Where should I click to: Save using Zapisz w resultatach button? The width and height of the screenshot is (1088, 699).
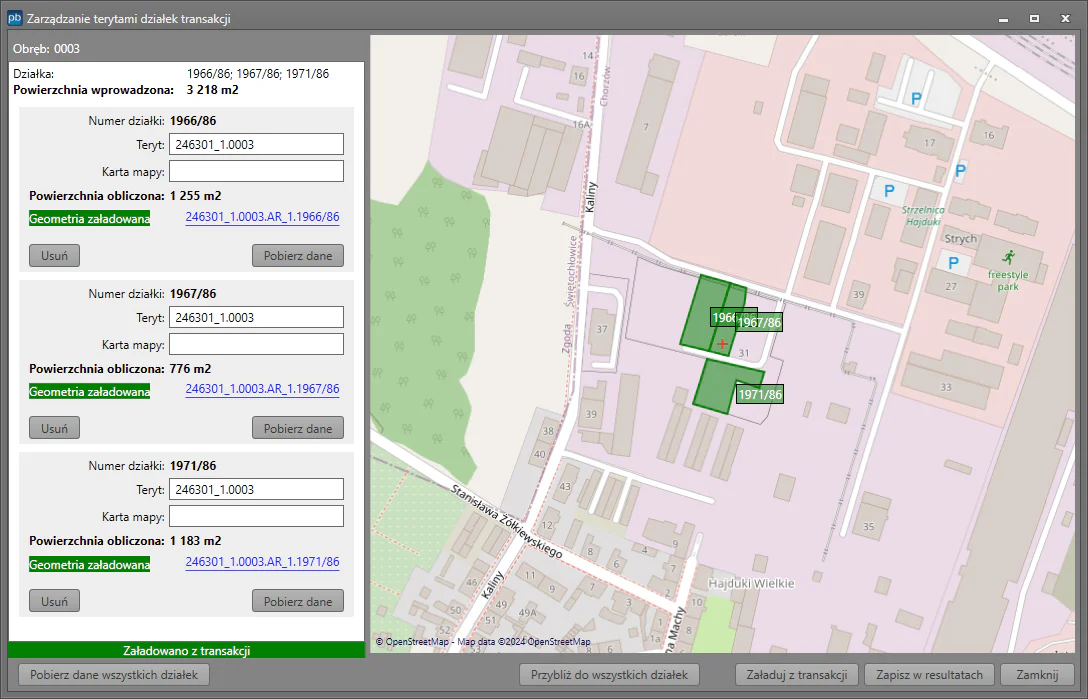click(930, 675)
